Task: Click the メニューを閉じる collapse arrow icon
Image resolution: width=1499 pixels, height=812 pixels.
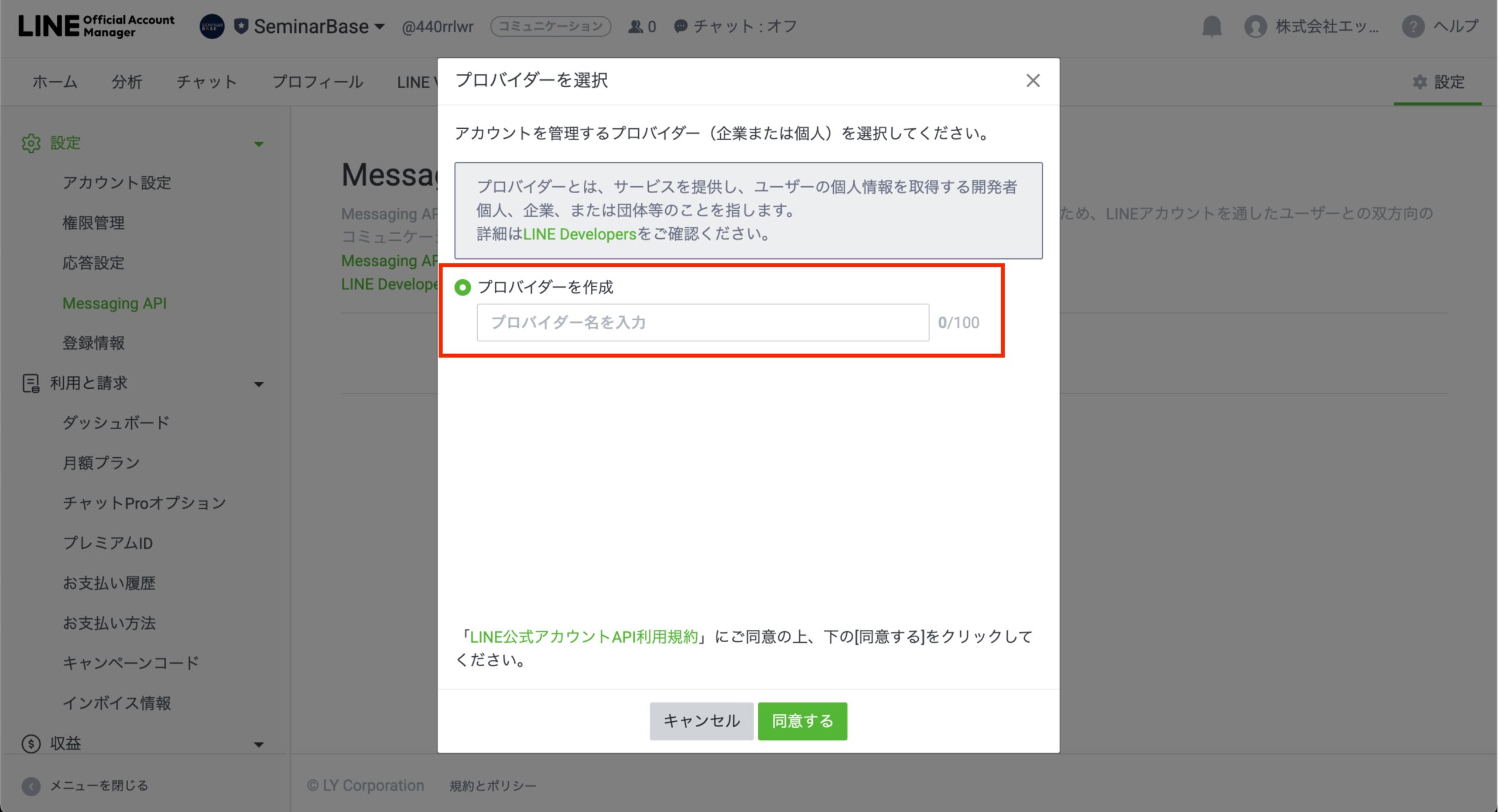Action: tap(31, 786)
